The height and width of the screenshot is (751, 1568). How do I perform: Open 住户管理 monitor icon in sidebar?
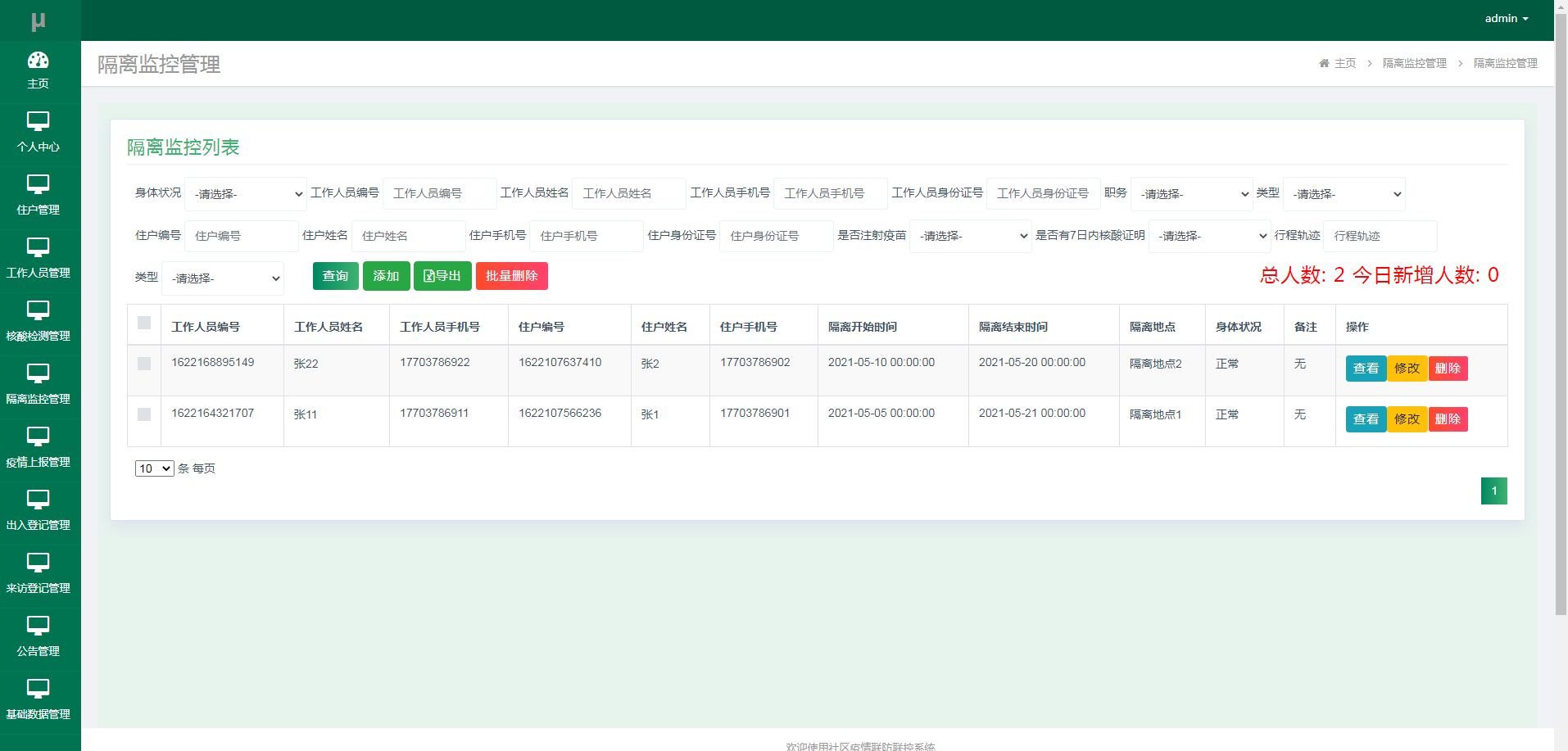38,184
